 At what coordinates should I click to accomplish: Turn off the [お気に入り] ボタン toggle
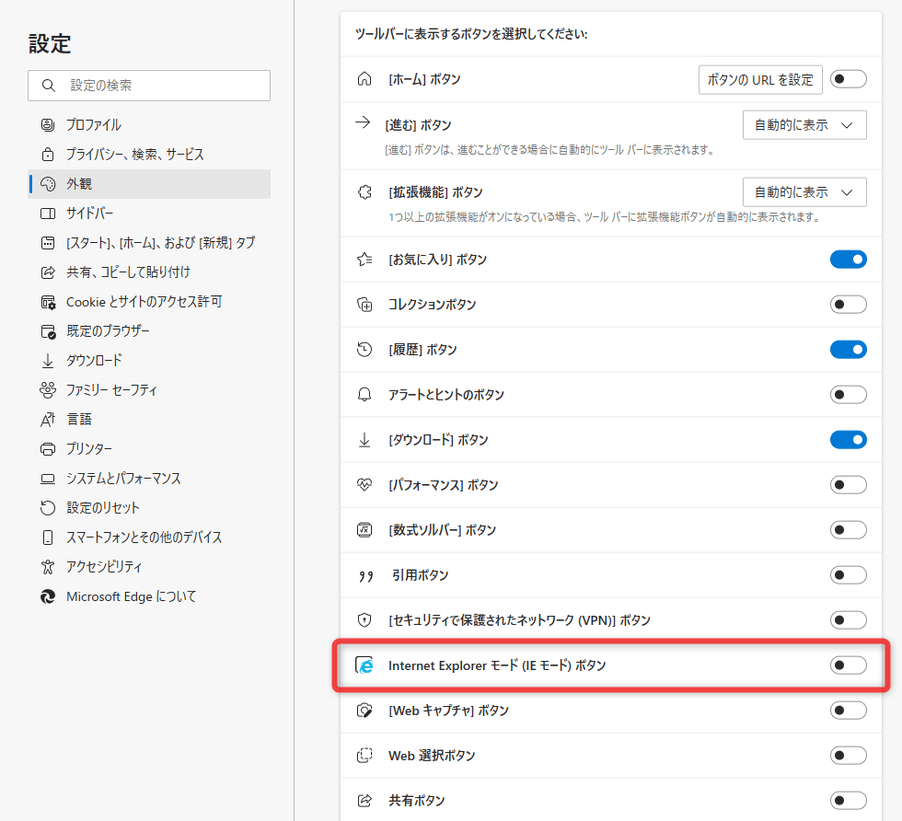[848, 259]
